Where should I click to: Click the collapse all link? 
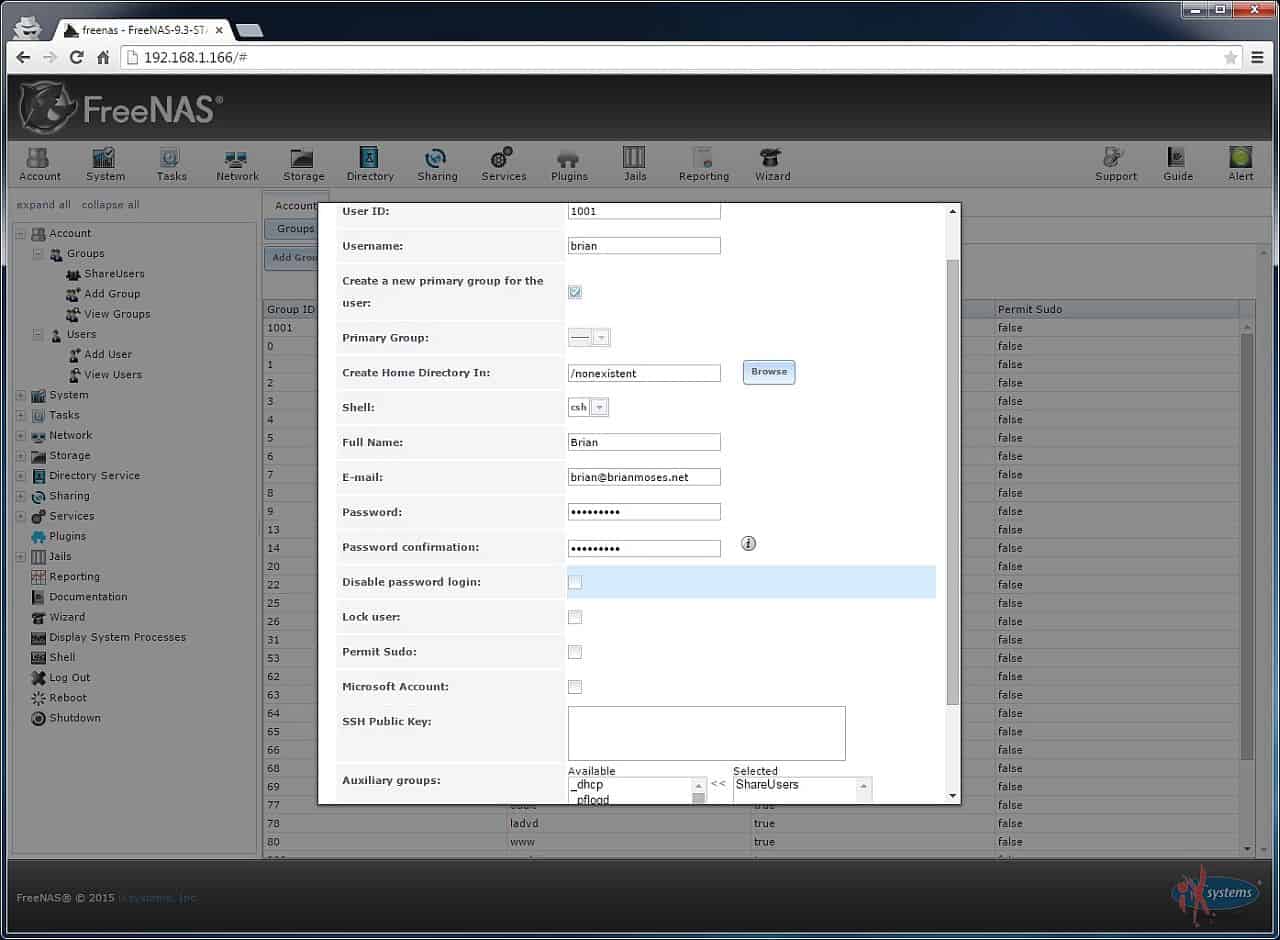pos(110,205)
